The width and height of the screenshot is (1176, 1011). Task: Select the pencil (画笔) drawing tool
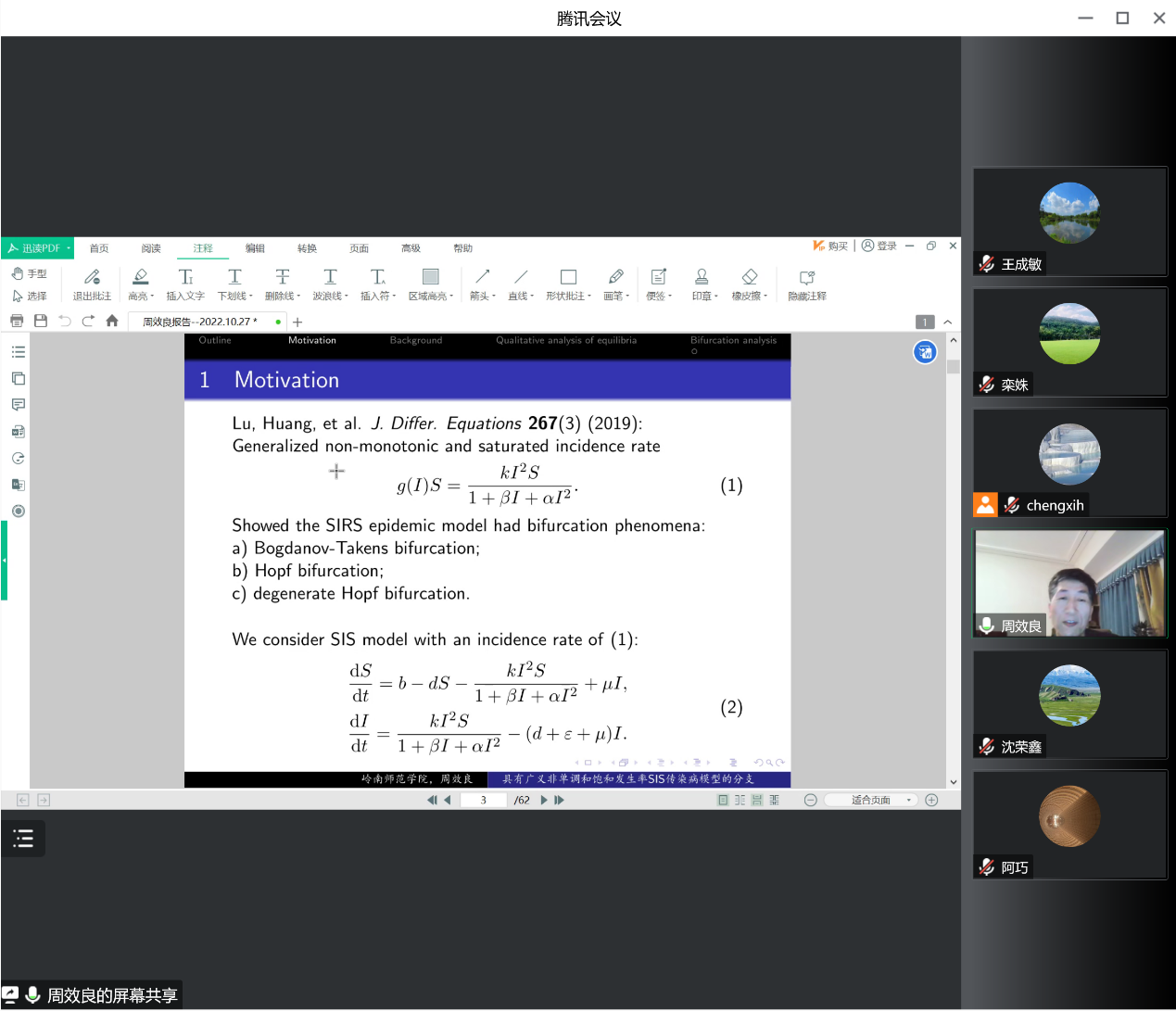pyautogui.click(x=615, y=277)
